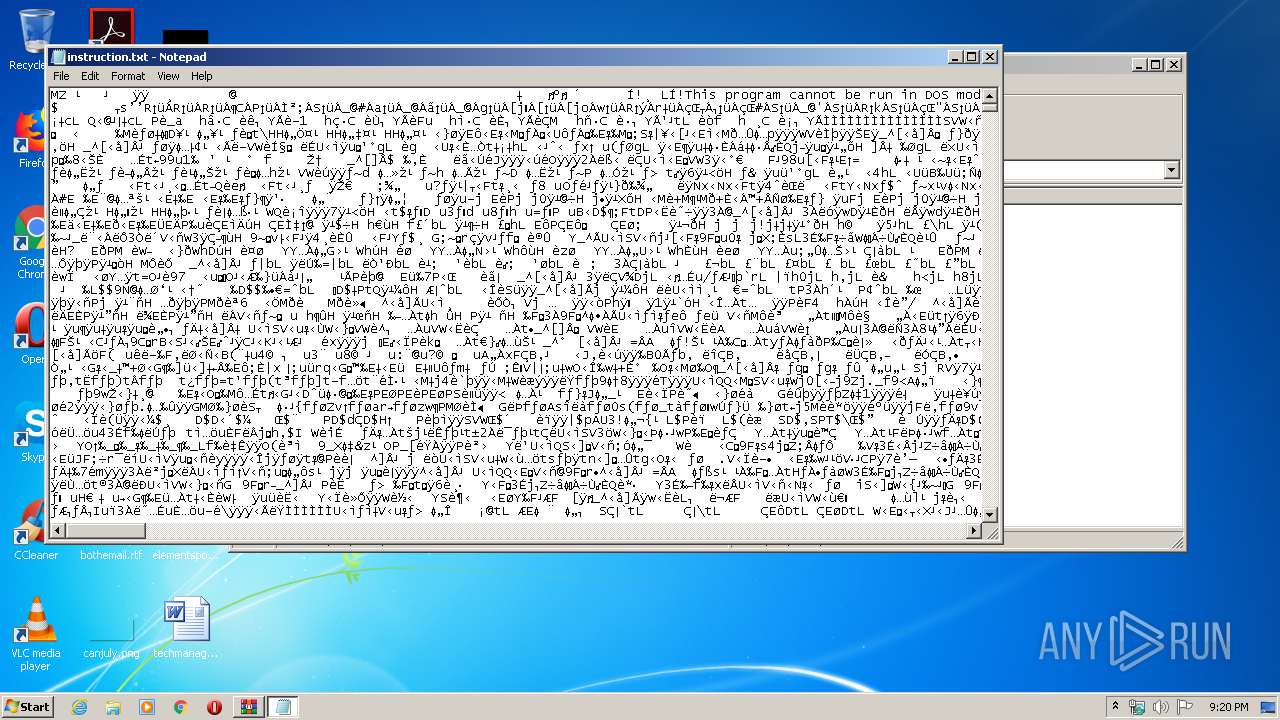Open the File menu in Notepad

coord(61,76)
